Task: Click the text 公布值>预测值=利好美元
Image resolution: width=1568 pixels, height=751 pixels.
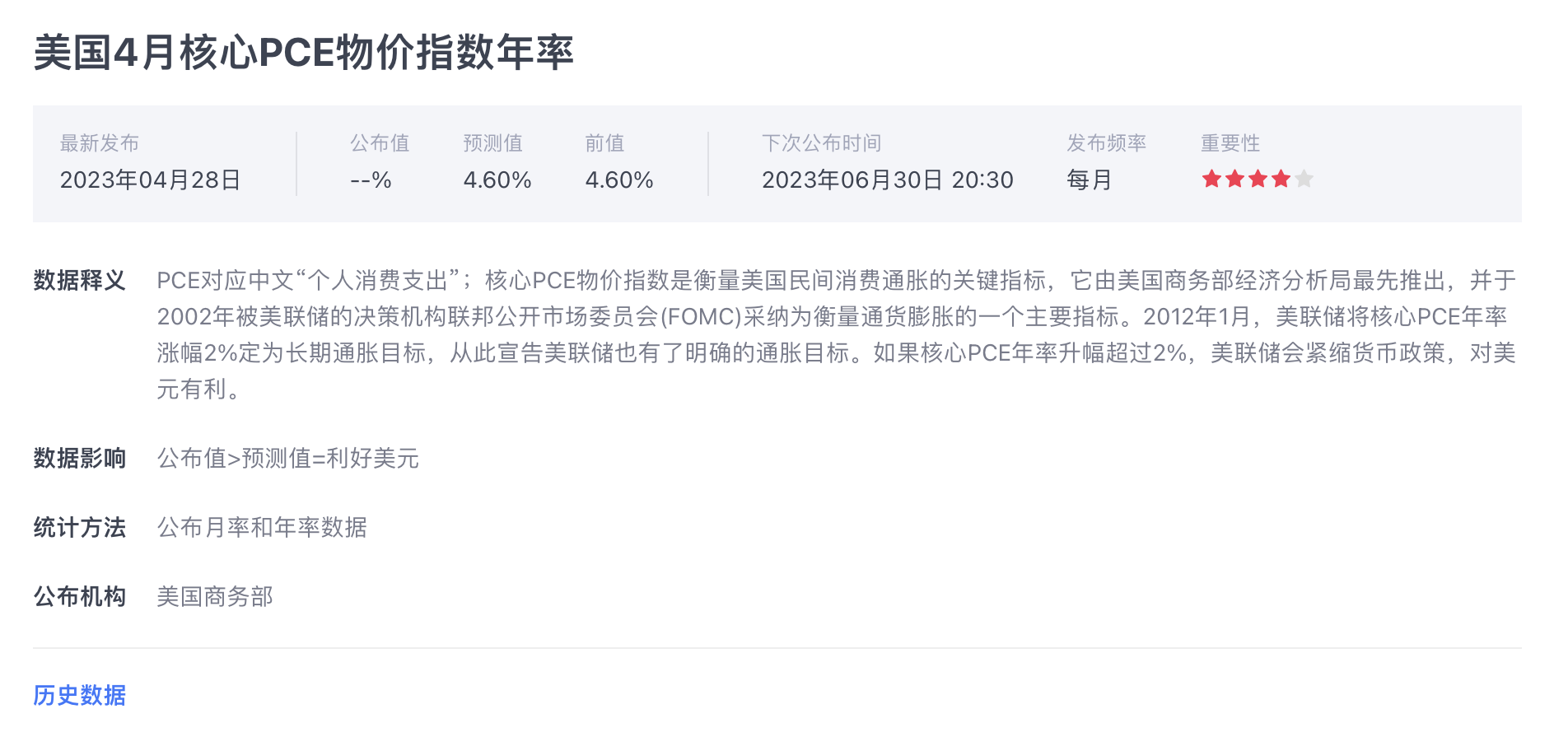Action: (x=288, y=458)
